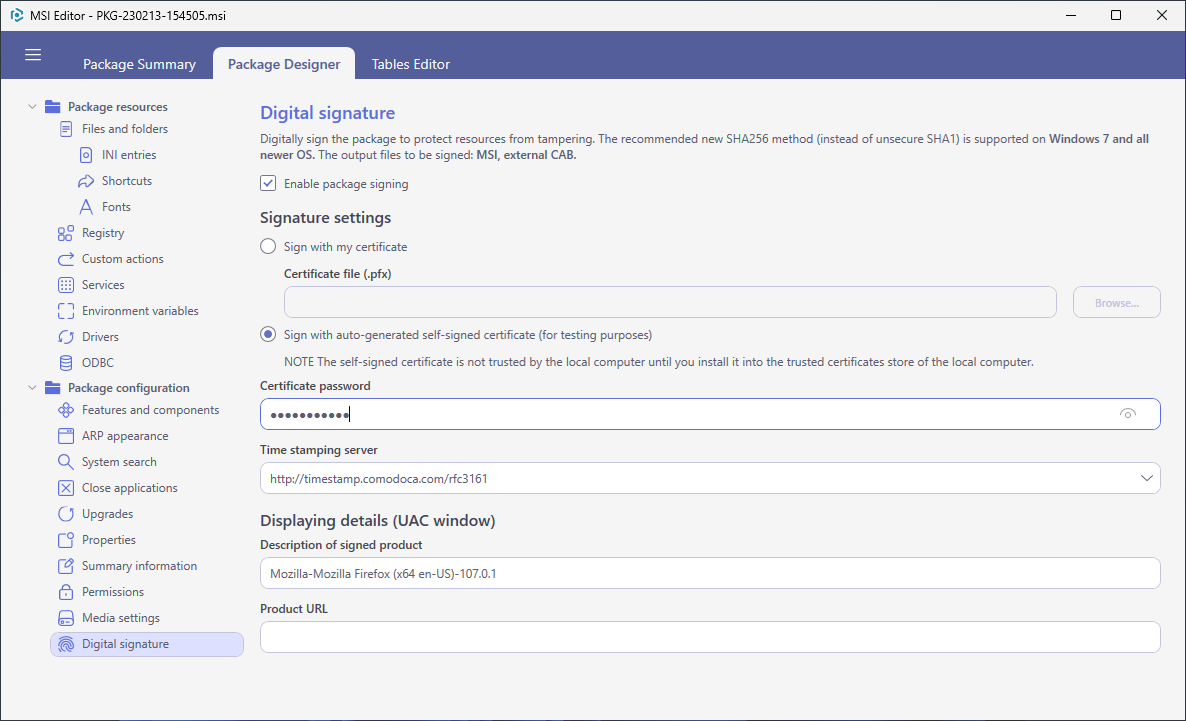Open the Upgrades section label
1186x721 pixels.
pyautogui.click(x=107, y=514)
